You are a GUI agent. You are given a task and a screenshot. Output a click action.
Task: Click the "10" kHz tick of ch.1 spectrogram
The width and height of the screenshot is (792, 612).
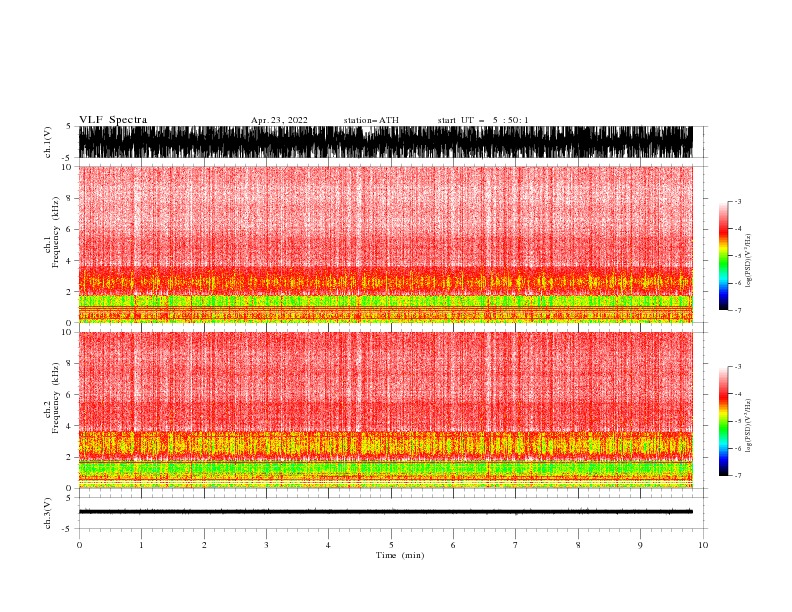[67, 167]
